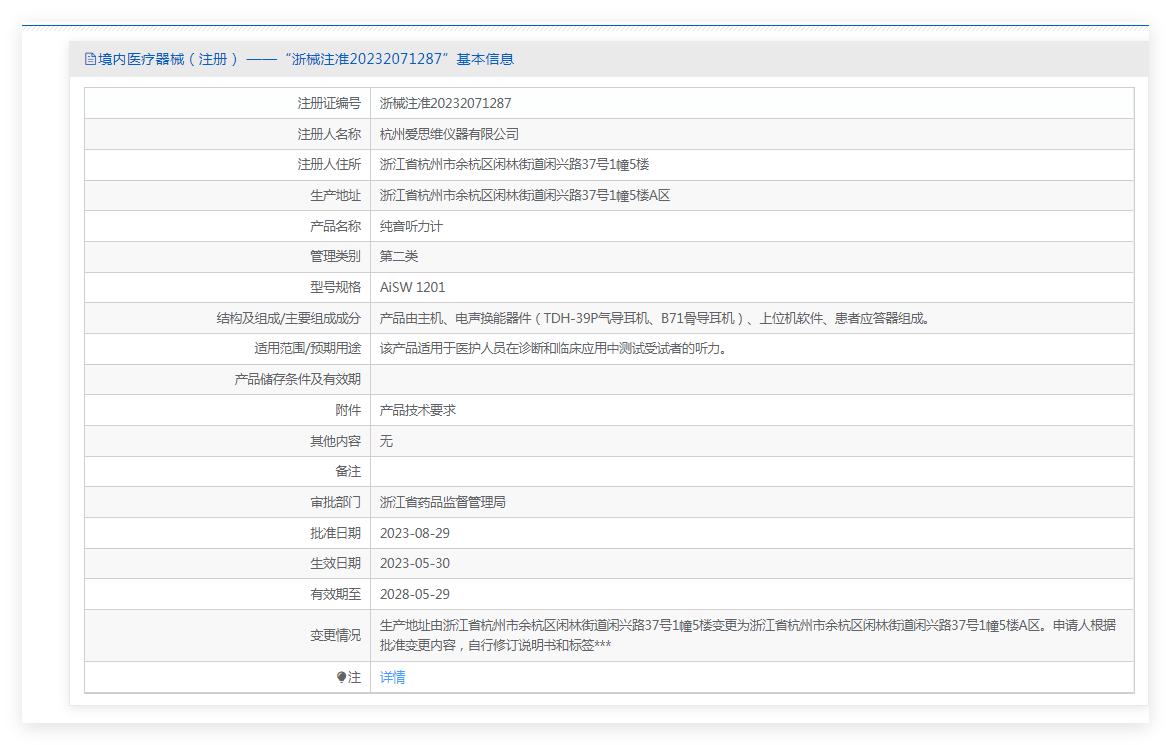
Task: Click the 其他内容 value 无
Action: coord(386,441)
